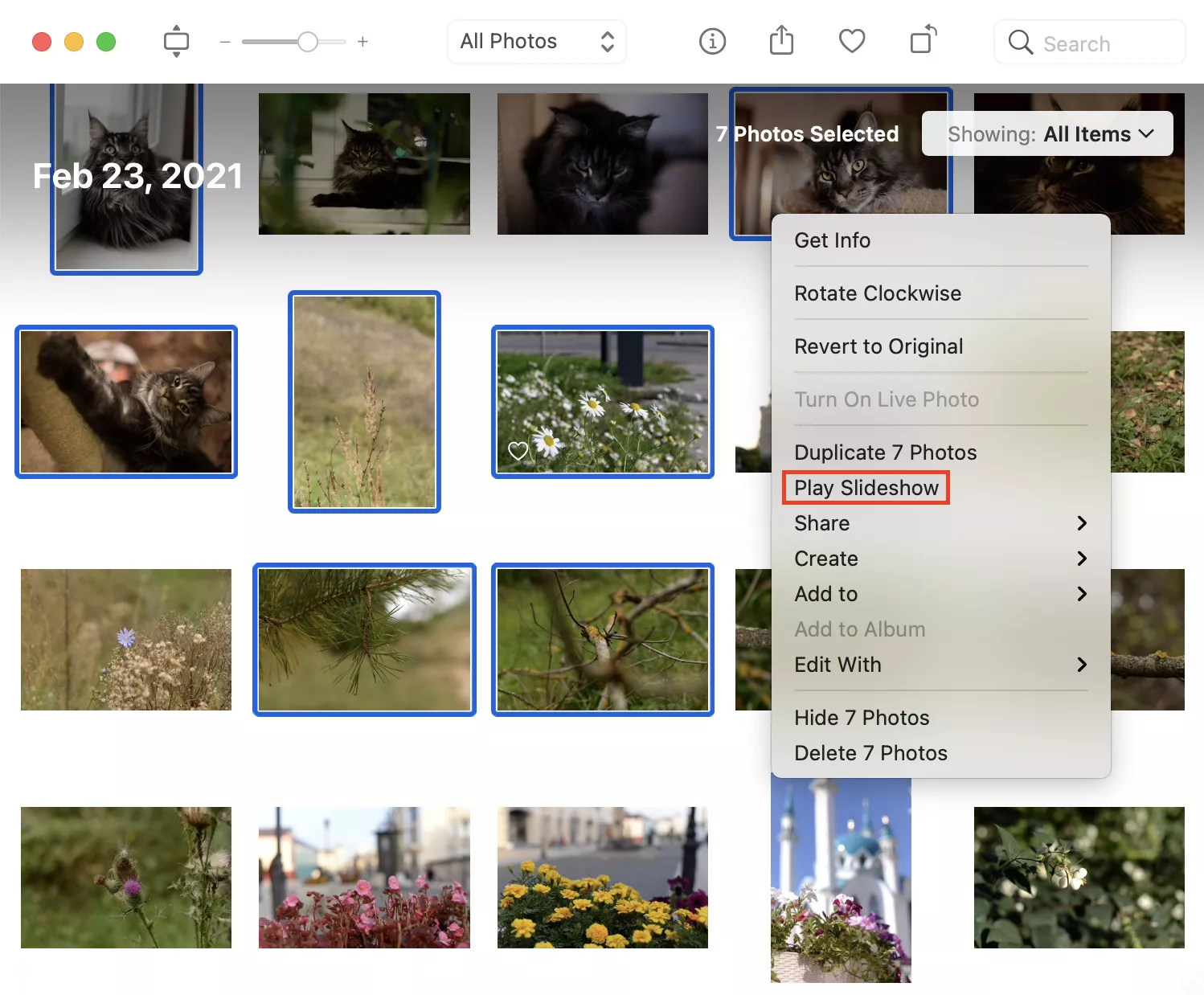Screen dimensions: 1204x995
Task: Toggle the favorite heart on the daisies photo
Action: [518, 450]
